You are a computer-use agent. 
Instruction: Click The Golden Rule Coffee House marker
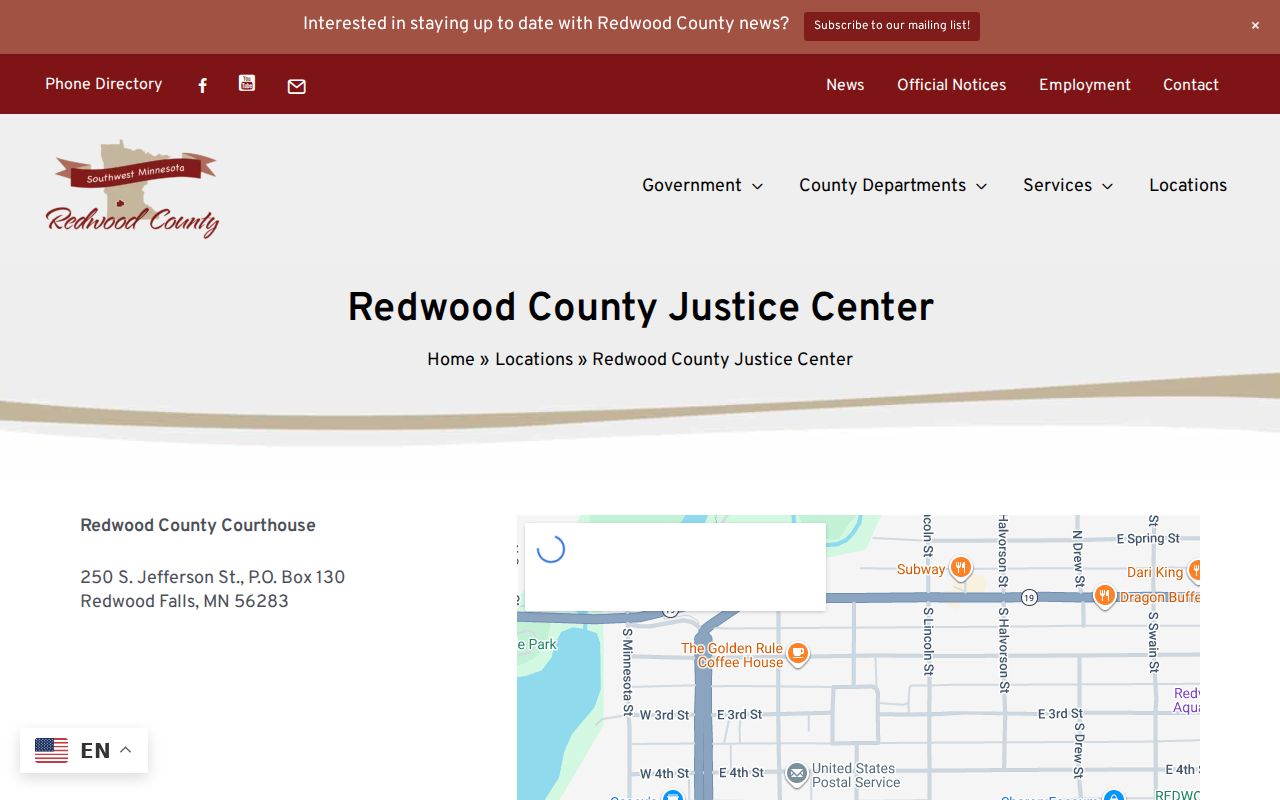point(798,654)
